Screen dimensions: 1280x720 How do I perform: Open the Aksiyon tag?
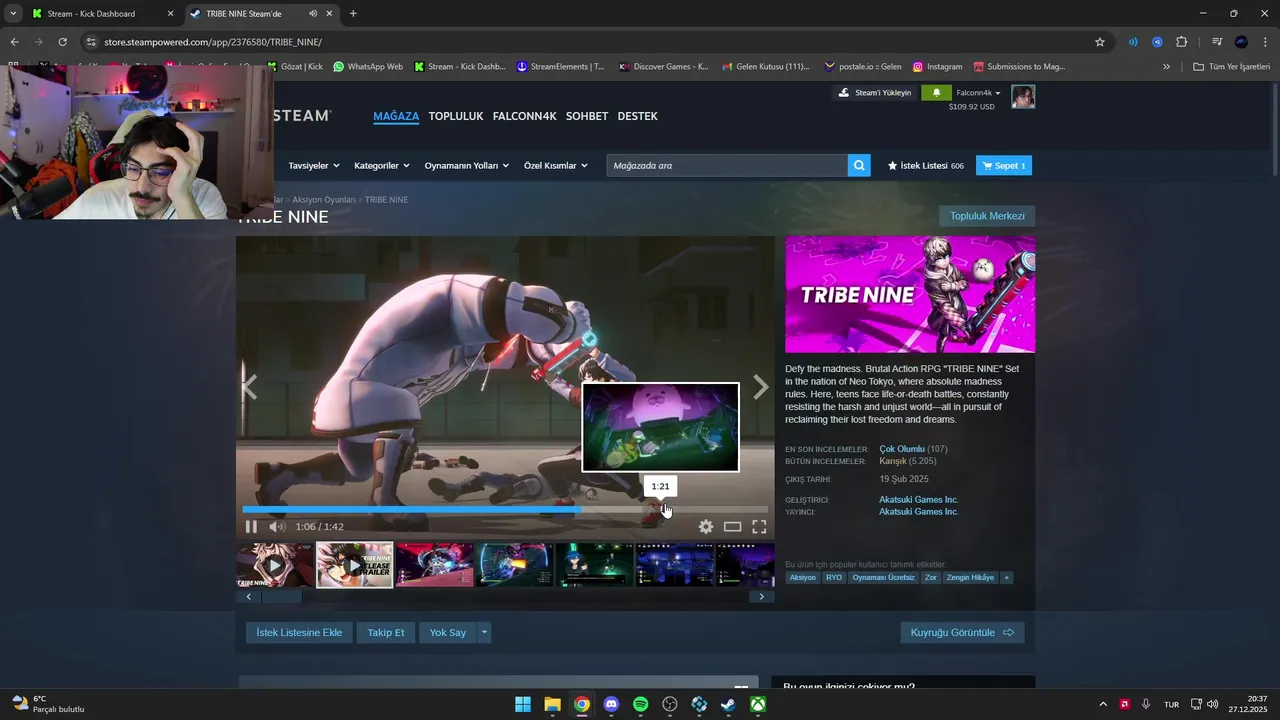point(802,577)
